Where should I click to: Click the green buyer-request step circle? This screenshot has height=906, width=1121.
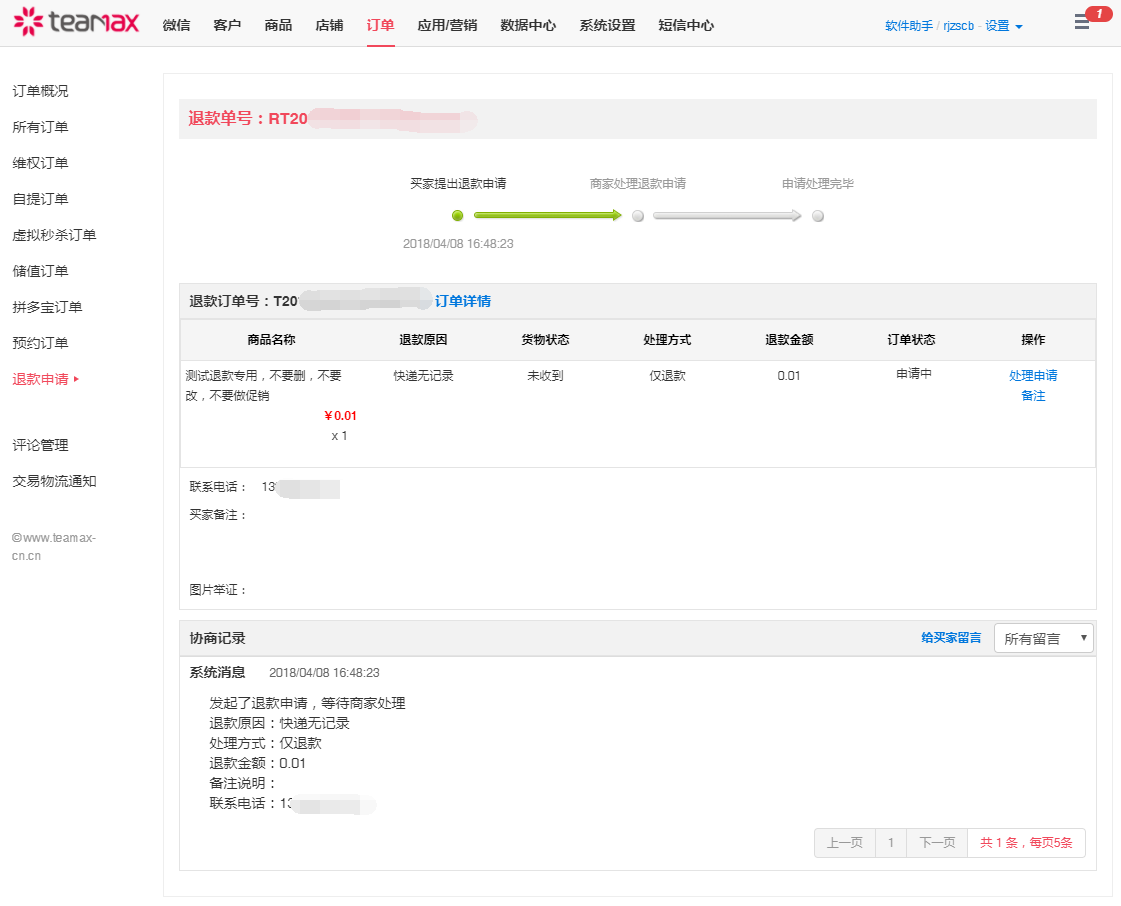(x=458, y=216)
